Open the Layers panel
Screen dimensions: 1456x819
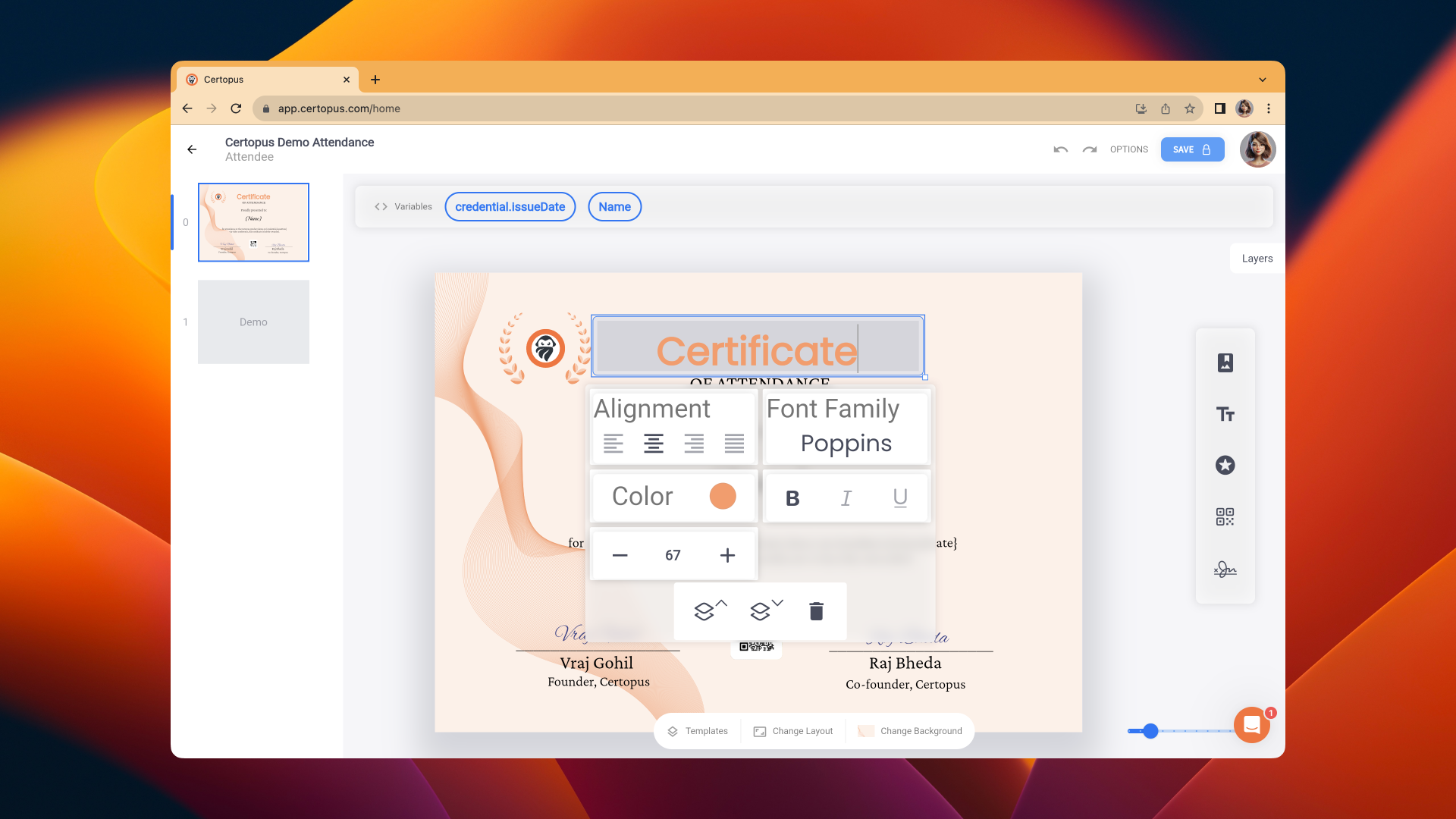1257,259
